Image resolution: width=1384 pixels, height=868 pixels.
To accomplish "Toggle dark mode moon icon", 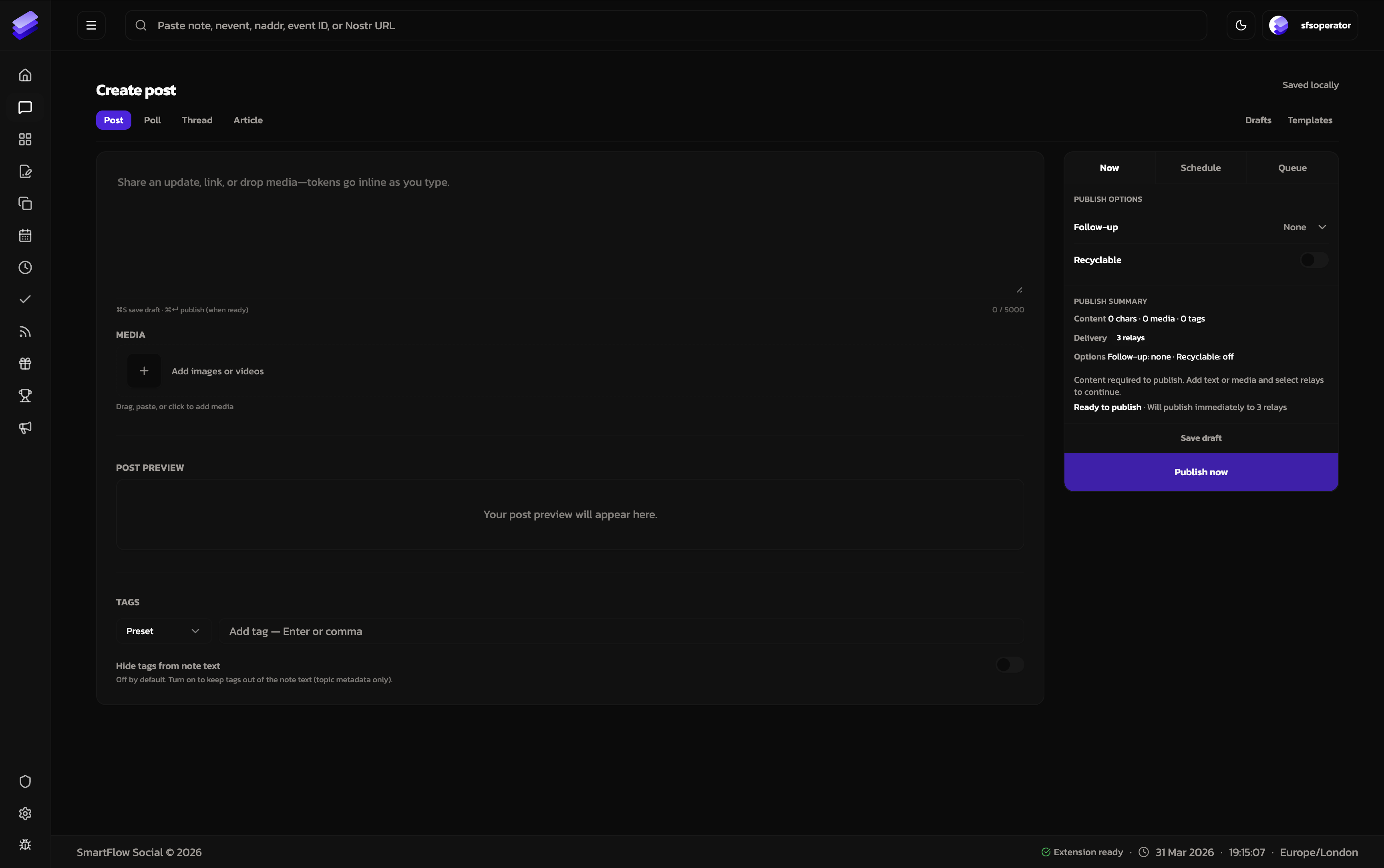I will pos(1241,25).
